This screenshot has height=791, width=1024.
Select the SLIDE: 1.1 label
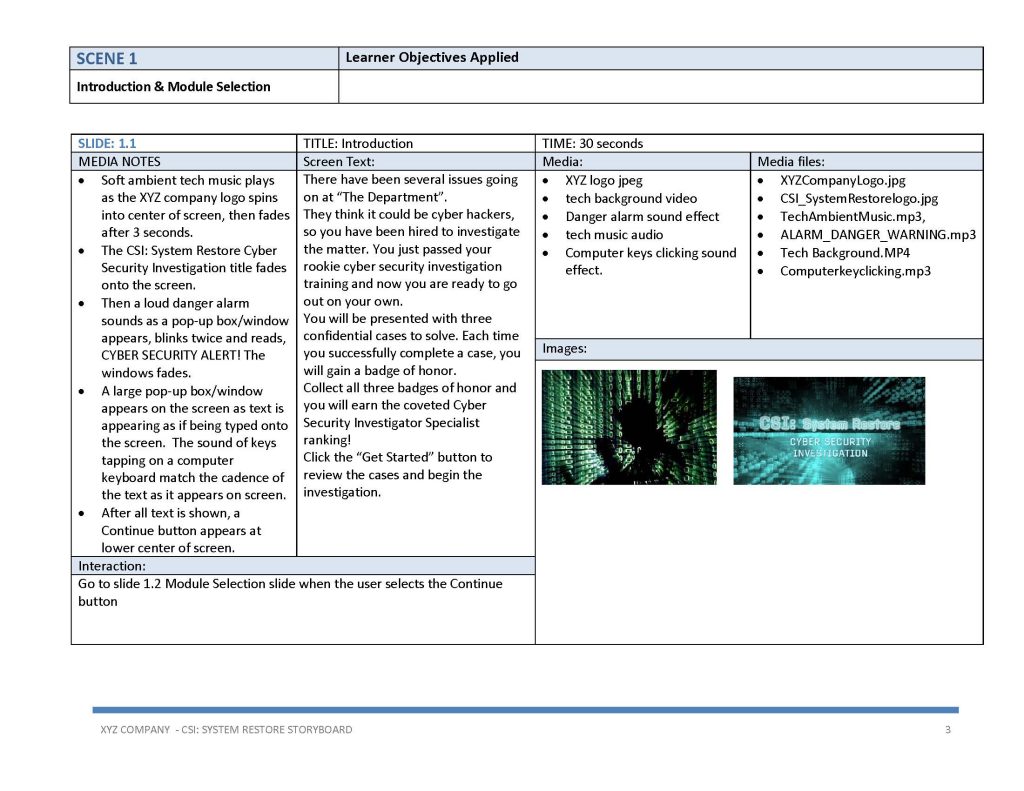point(108,143)
